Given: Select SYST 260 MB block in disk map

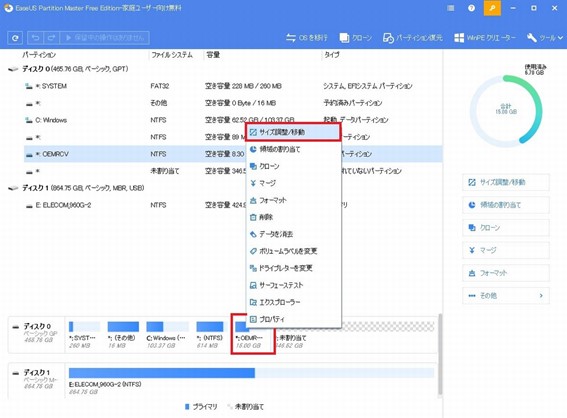Looking at the screenshot, I should 84,335.
